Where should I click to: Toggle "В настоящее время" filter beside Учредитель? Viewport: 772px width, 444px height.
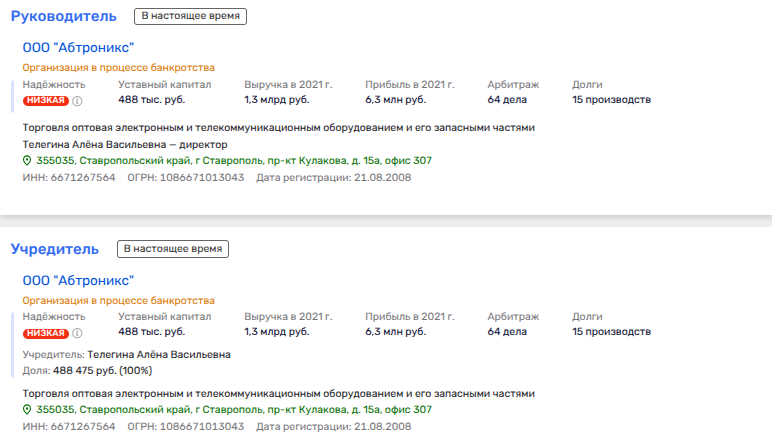pos(174,249)
